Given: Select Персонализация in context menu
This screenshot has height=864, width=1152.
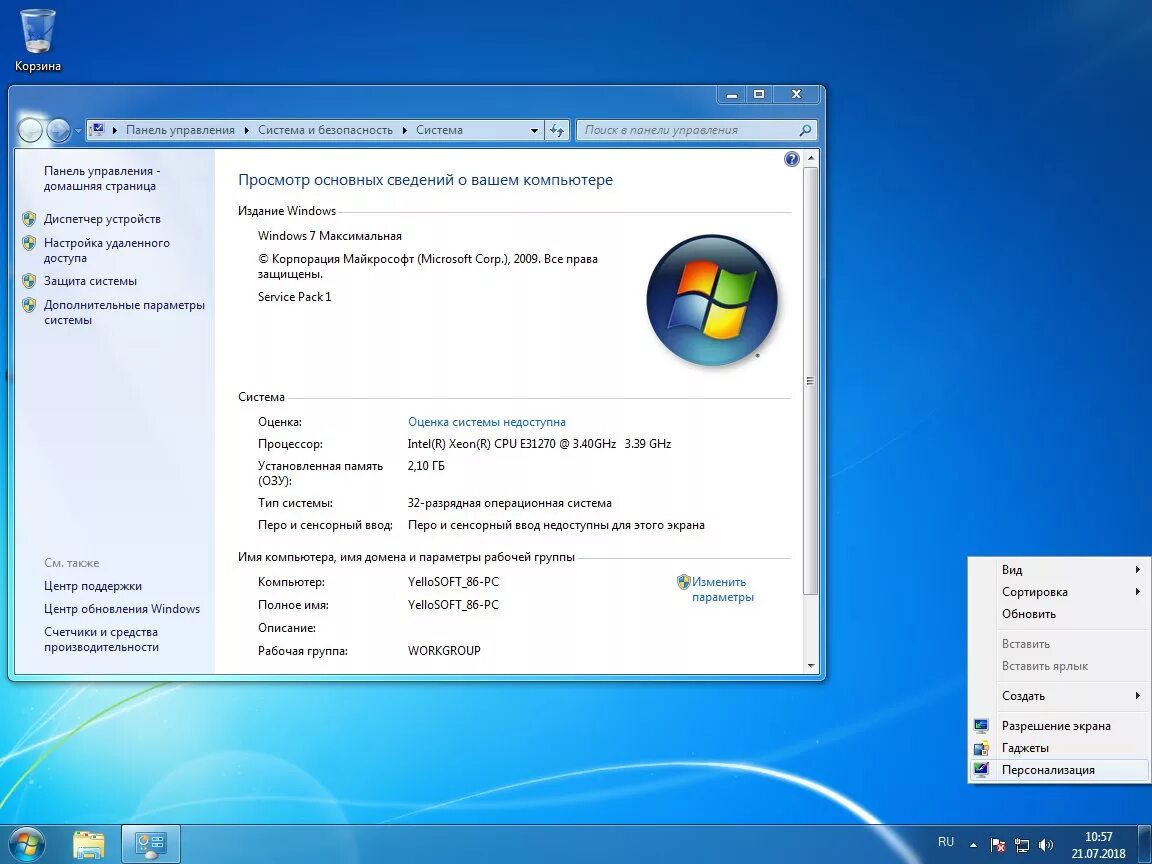Looking at the screenshot, I should coord(1059,770).
